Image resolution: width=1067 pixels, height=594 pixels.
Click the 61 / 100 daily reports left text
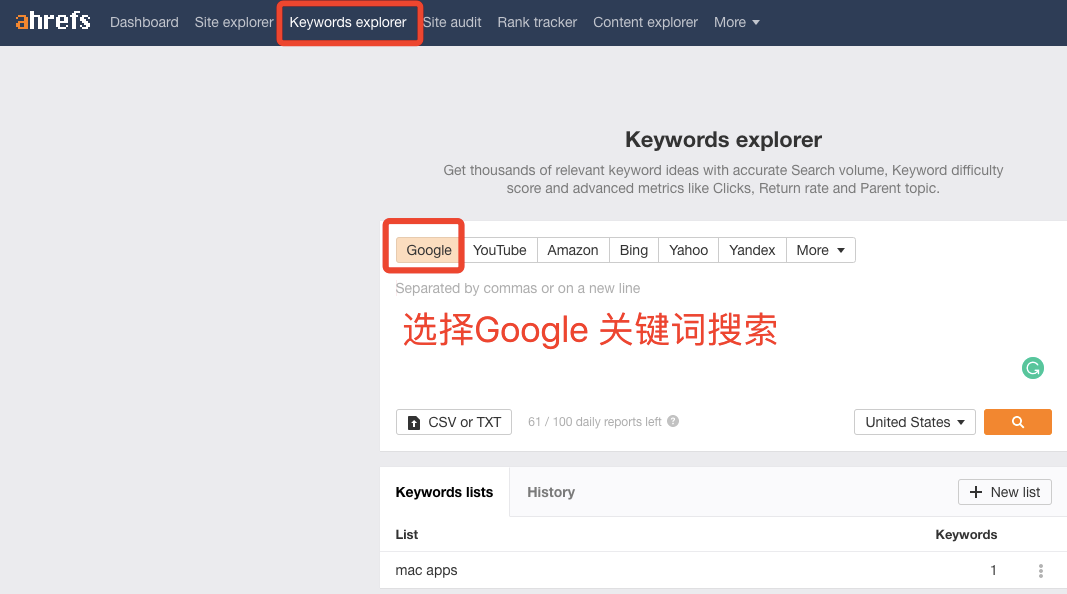(x=595, y=422)
